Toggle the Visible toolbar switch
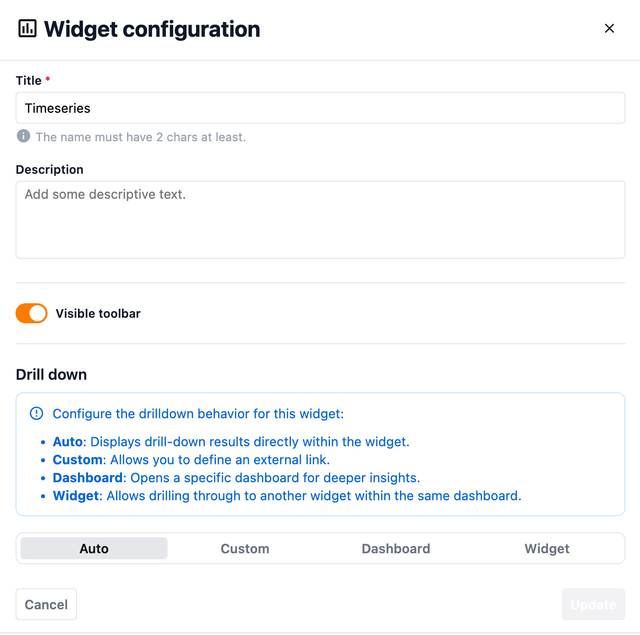The image size is (640, 635). [x=32, y=313]
